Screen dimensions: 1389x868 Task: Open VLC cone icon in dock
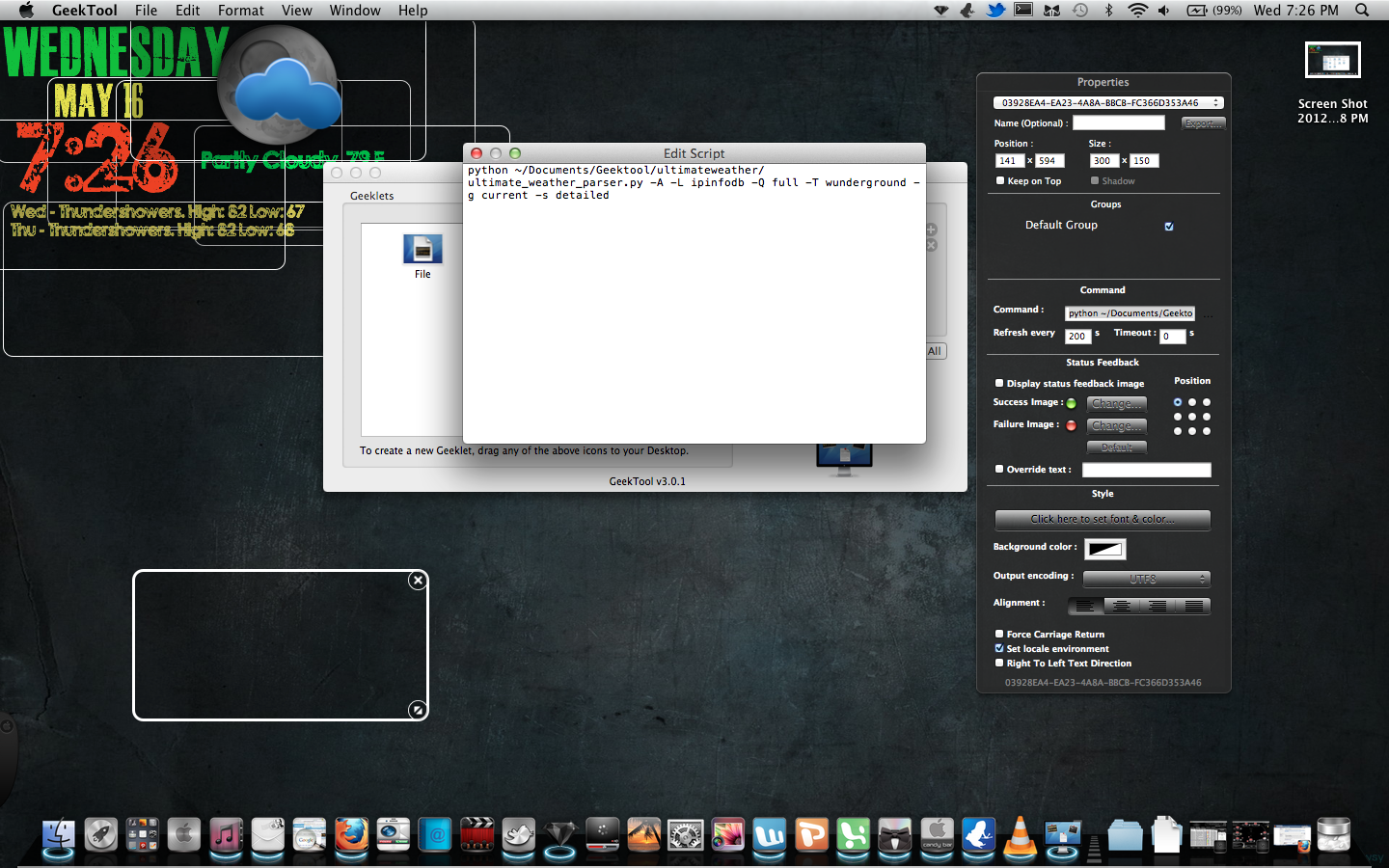[x=1020, y=835]
